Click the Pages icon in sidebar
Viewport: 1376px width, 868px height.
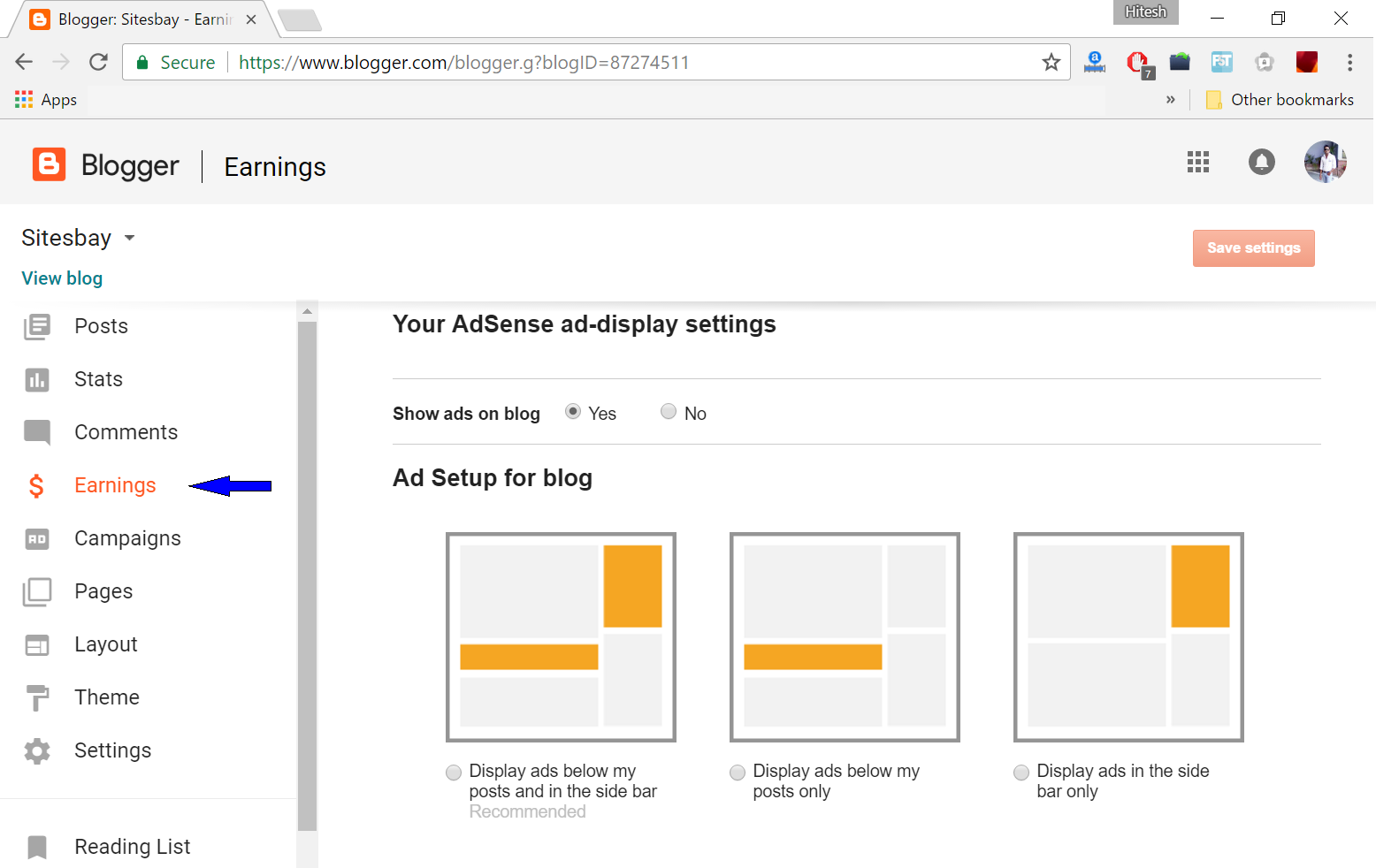[37, 592]
